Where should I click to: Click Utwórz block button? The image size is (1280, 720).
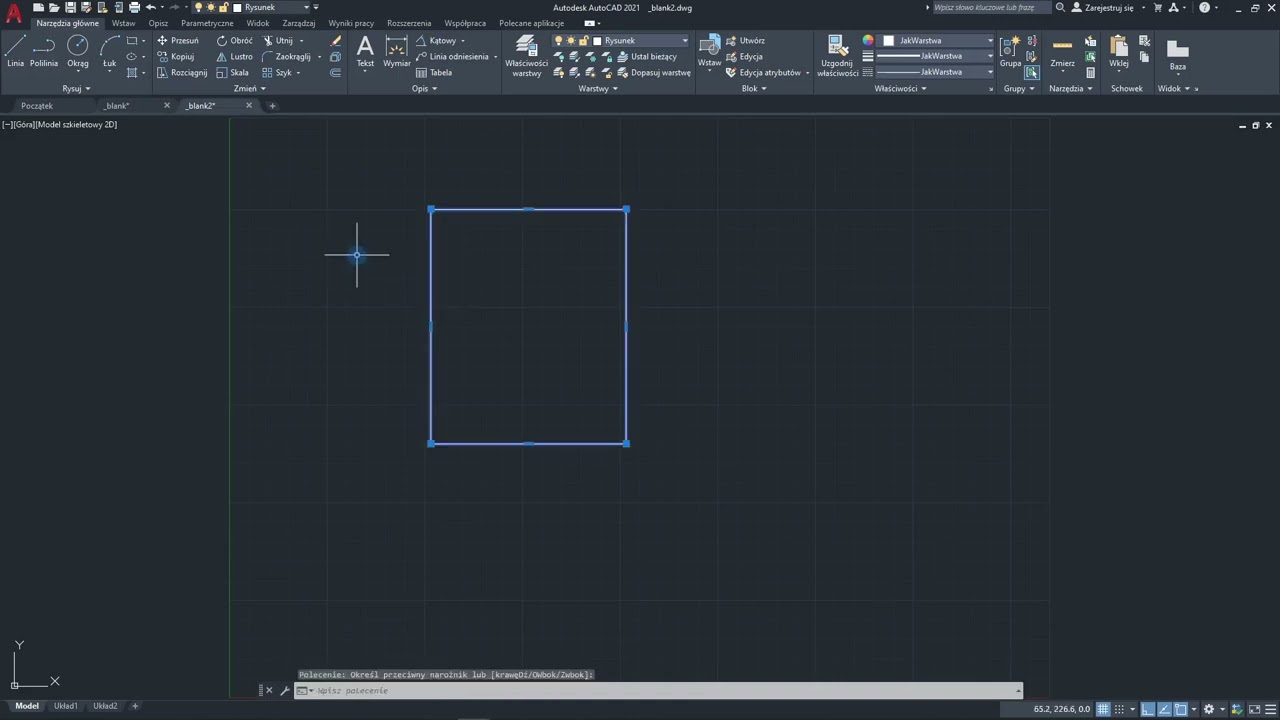(745, 41)
